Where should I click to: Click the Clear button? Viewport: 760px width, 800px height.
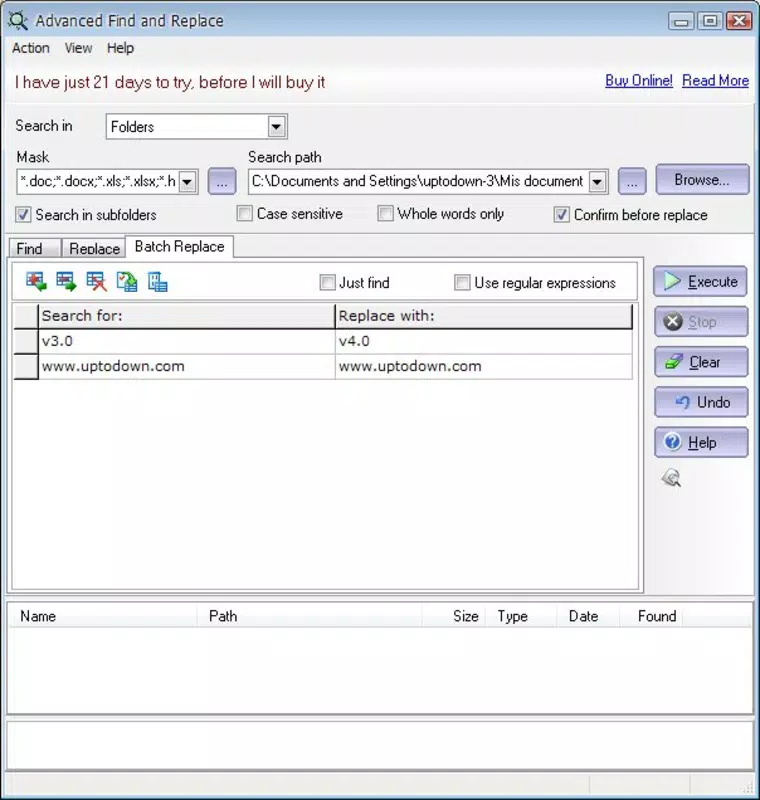click(701, 362)
